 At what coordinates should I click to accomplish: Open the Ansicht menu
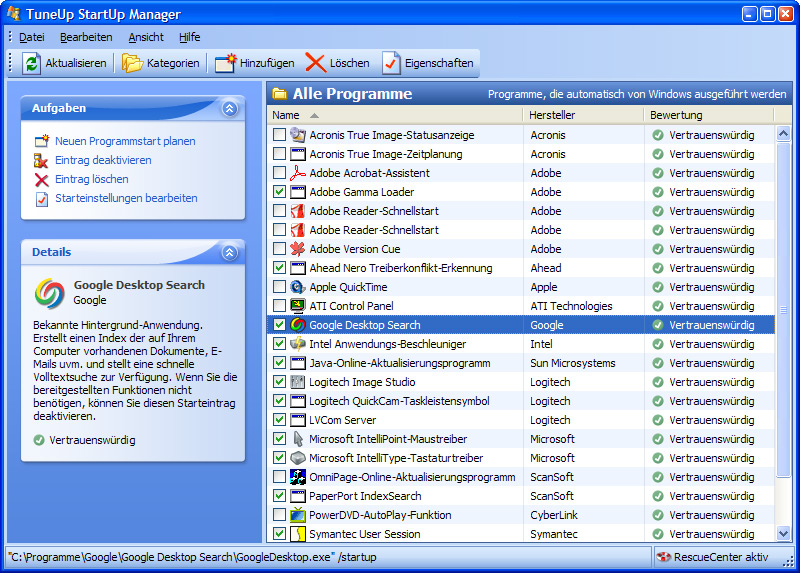[146, 37]
